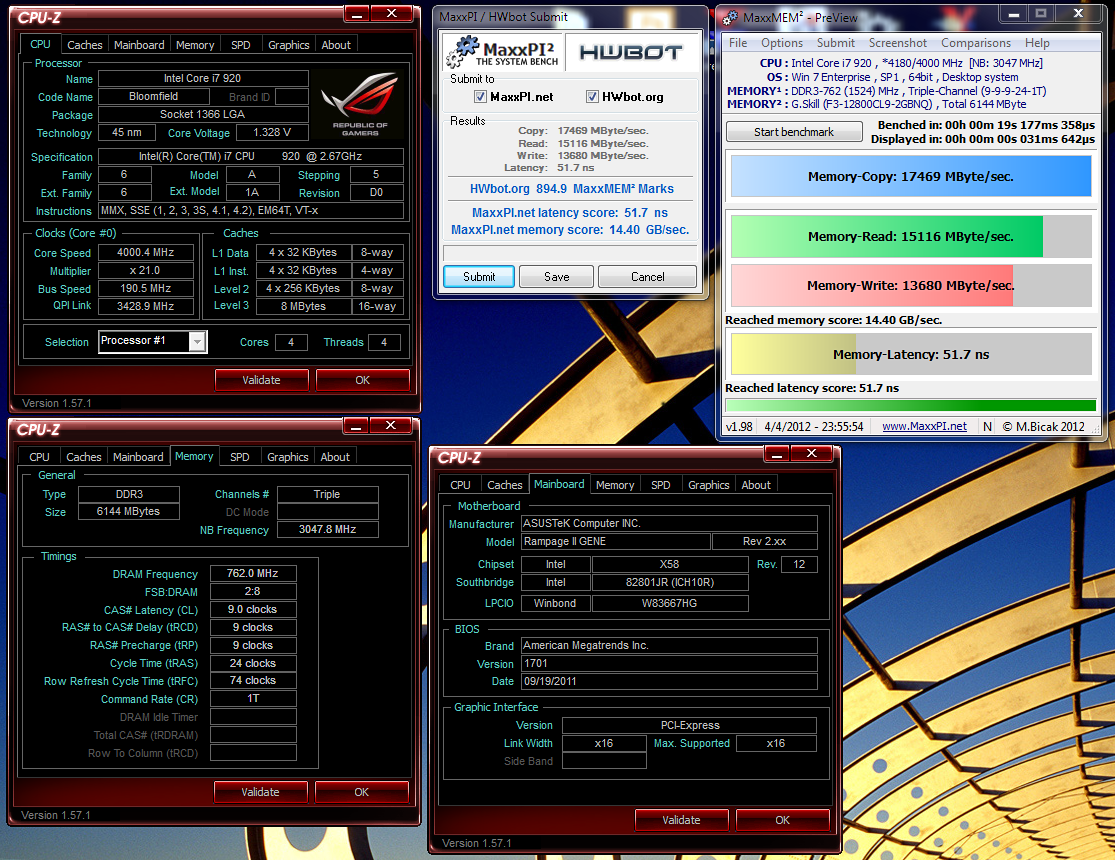The height and width of the screenshot is (860, 1115).
Task: Click Validate in CPU-Z Mainboard window
Action: point(681,819)
